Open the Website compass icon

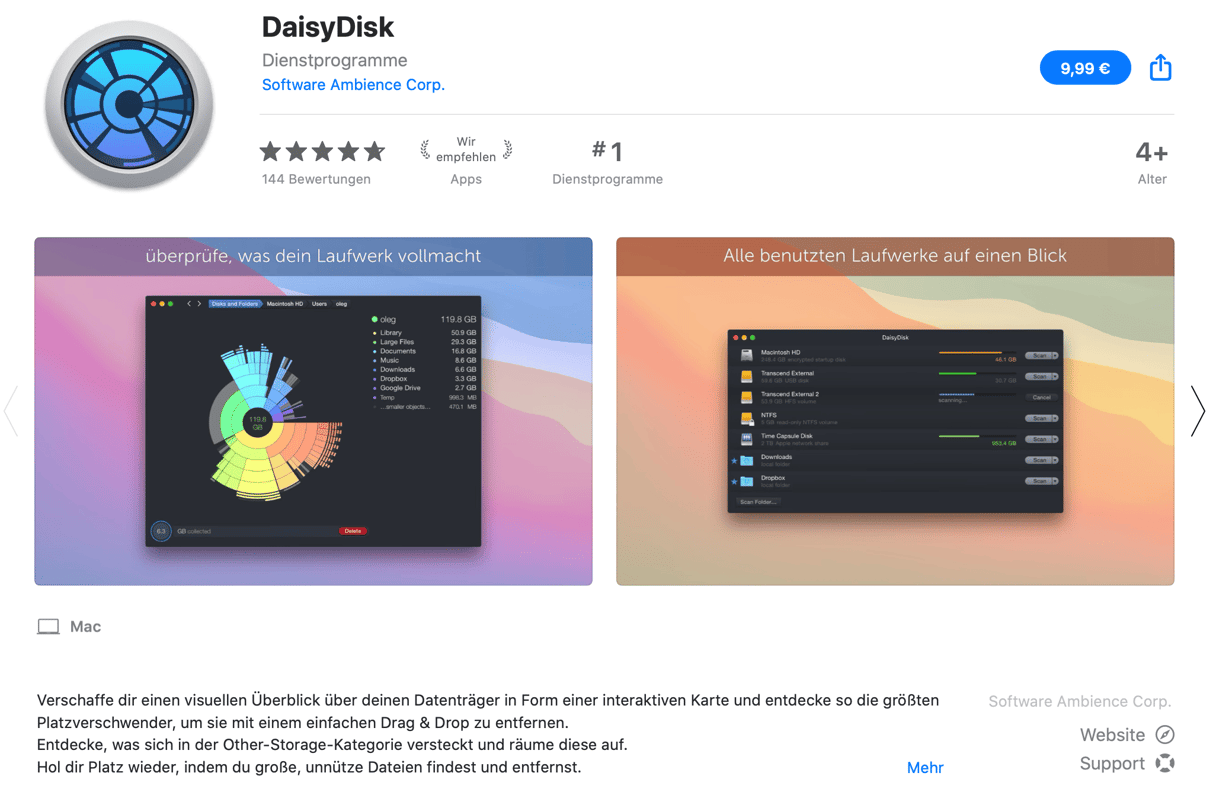click(1165, 735)
